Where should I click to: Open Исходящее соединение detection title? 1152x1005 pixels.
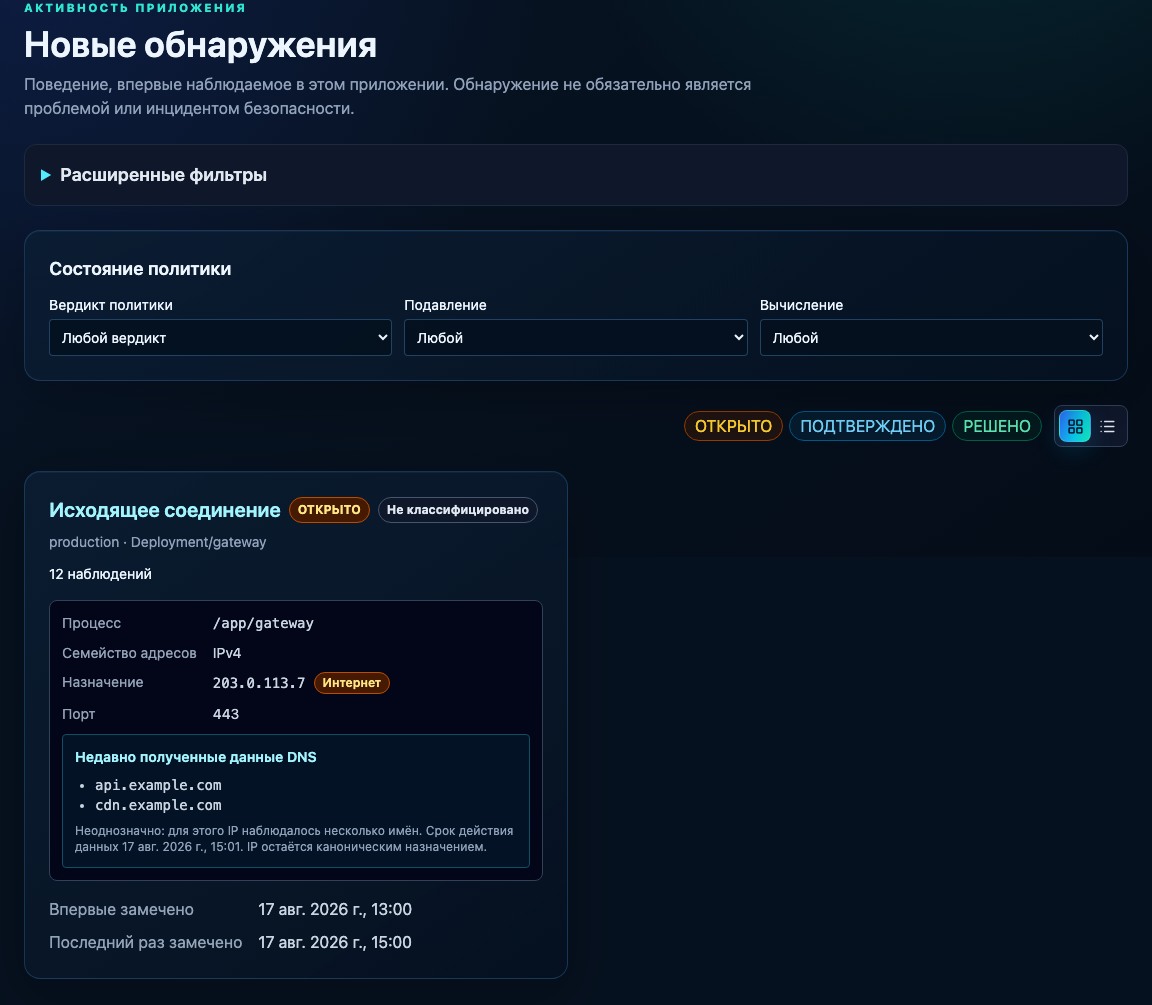pyautogui.click(x=165, y=510)
